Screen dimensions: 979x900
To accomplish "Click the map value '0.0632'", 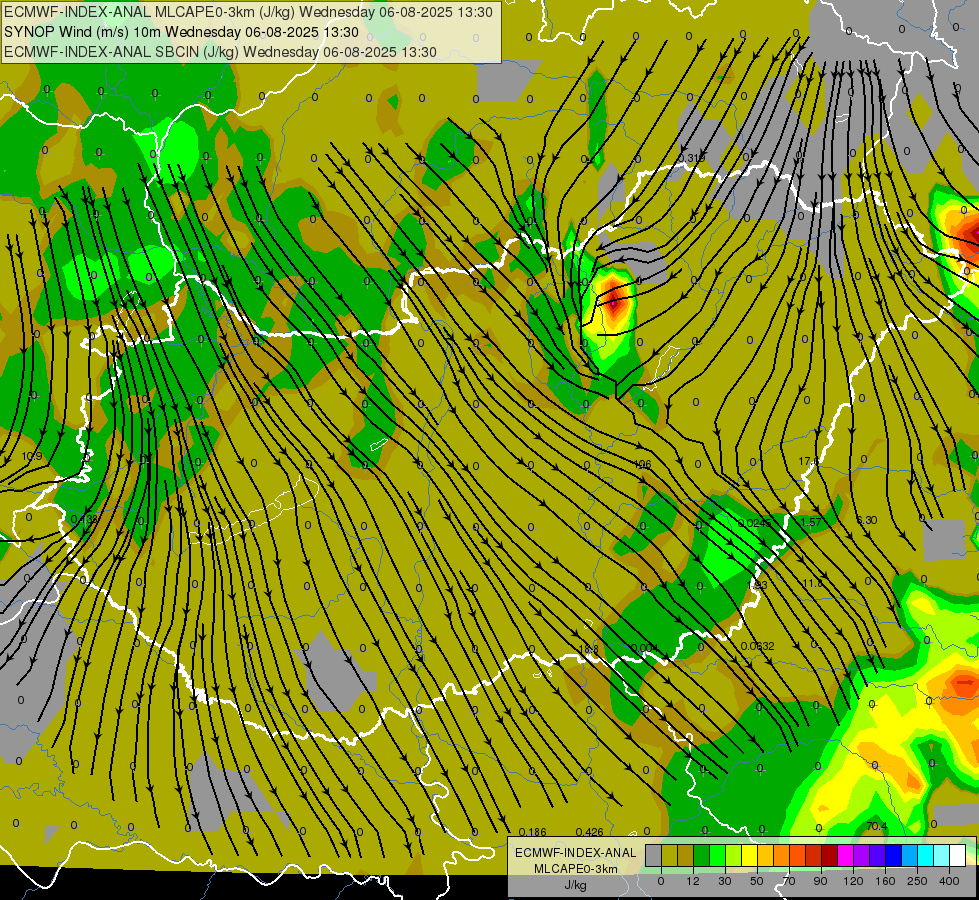I will [x=757, y=646].
